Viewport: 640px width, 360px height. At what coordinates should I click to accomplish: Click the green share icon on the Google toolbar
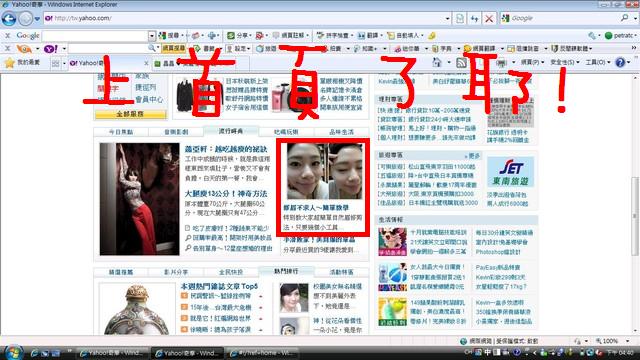point(231,36)
